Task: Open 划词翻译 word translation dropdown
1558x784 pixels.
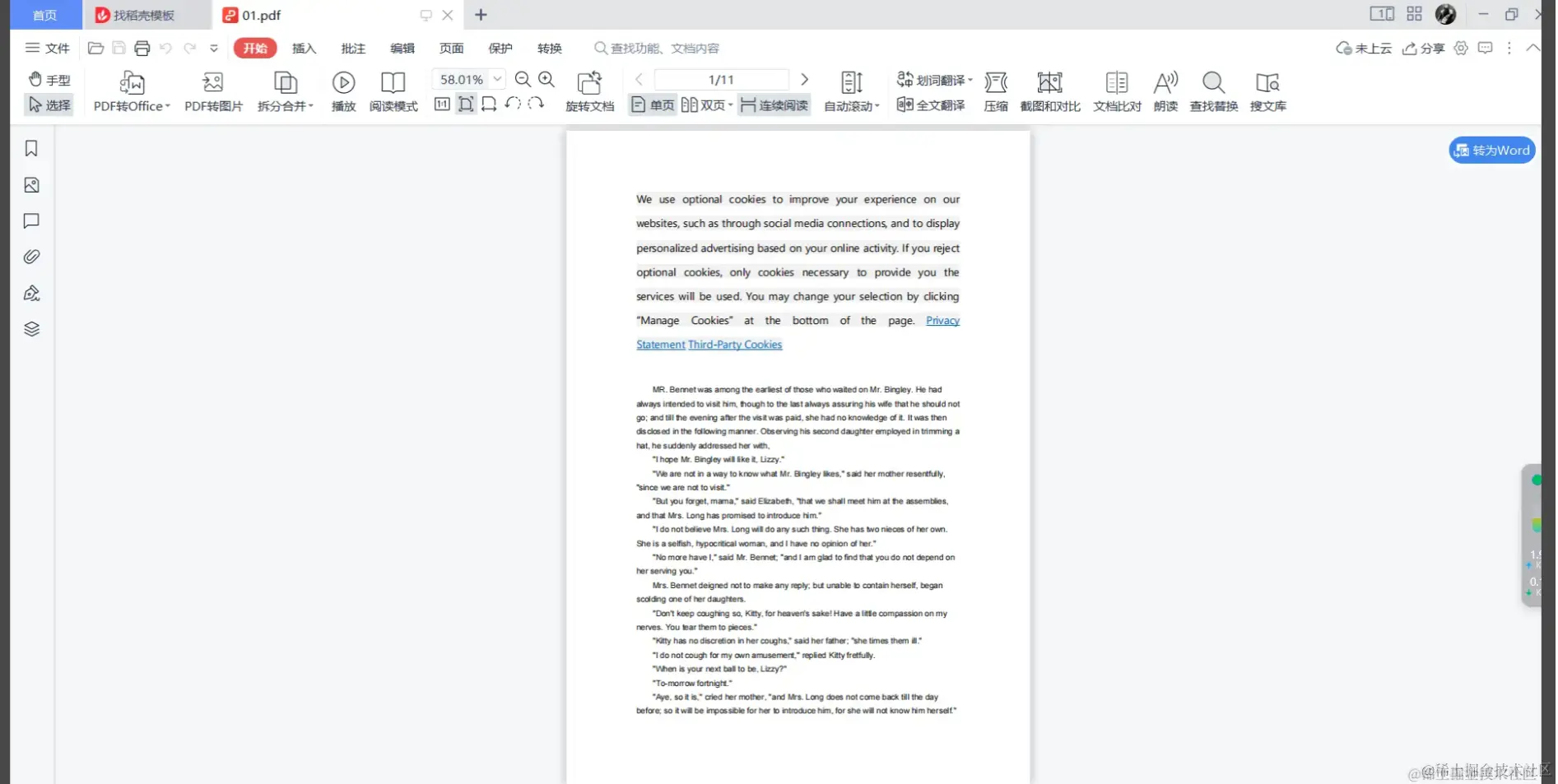Action: point(935,80)
